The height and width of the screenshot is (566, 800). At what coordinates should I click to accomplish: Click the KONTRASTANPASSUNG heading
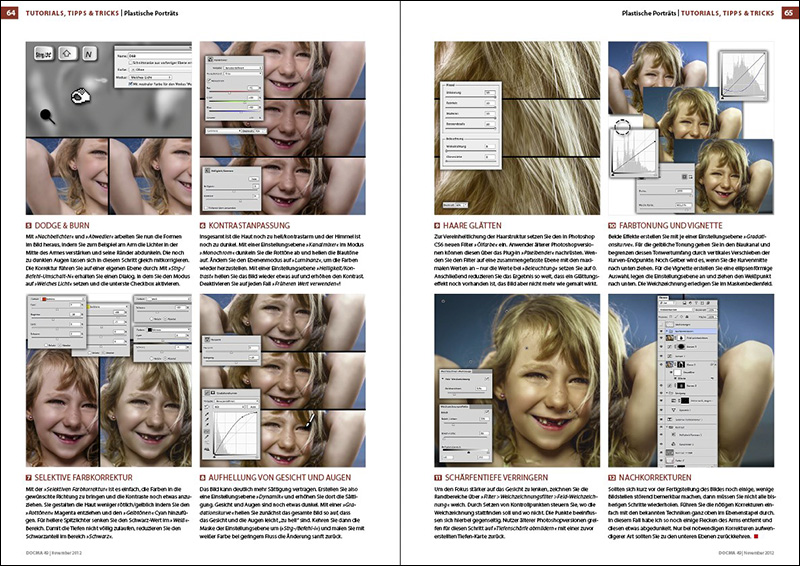249,226
